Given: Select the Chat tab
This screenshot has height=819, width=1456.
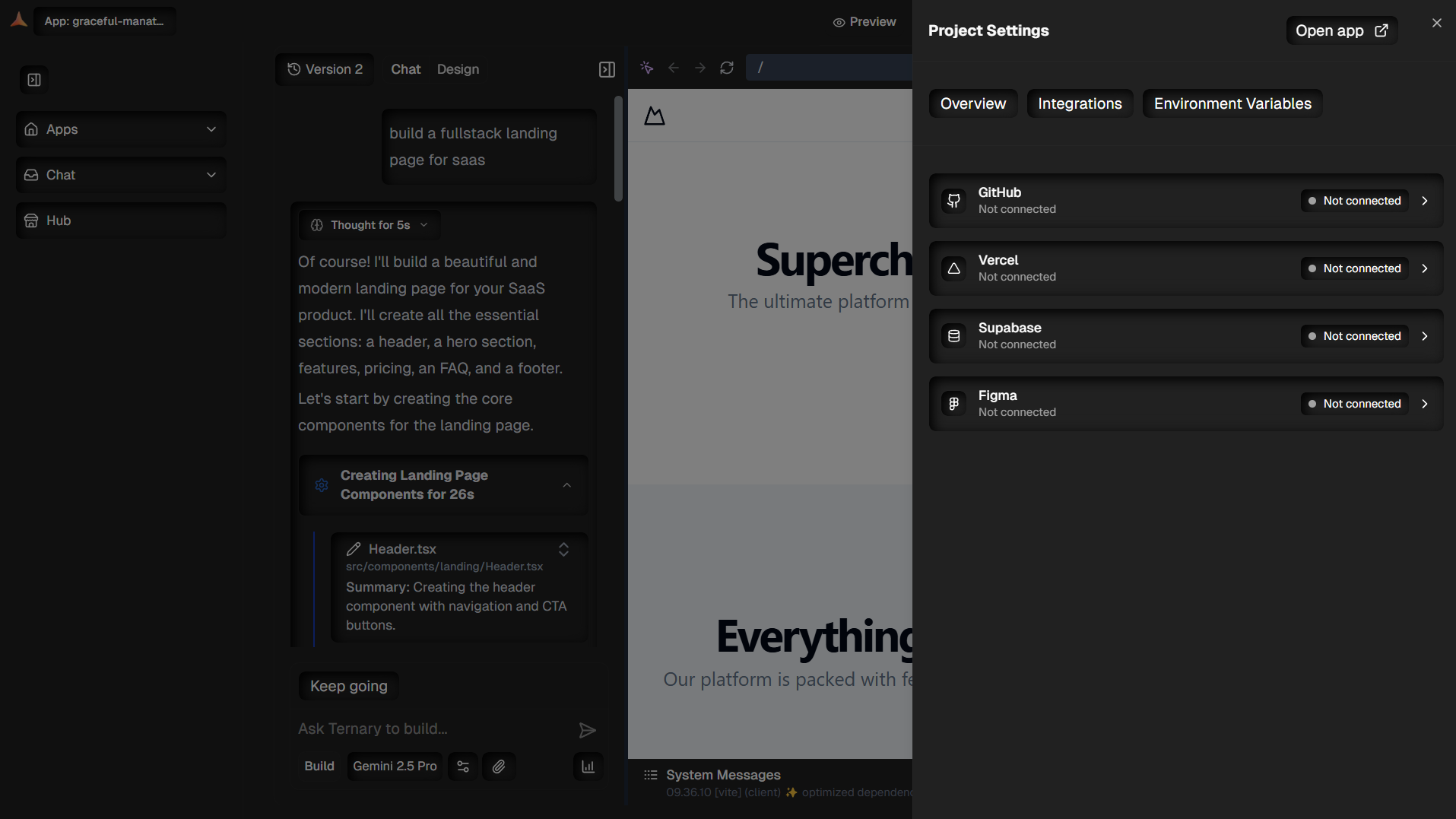Looking at the screenshot, I should [406, 69].
